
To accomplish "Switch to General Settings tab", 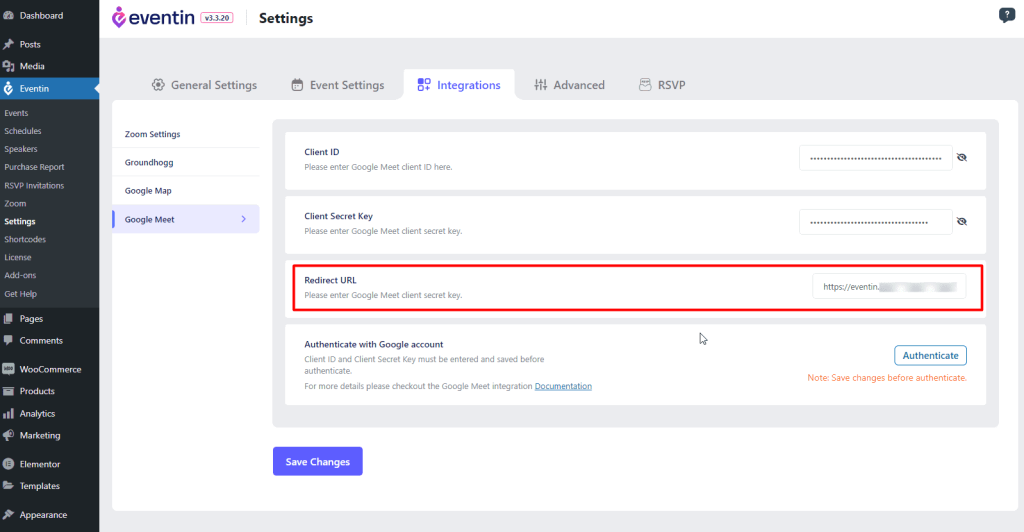I will pos(204,85).
